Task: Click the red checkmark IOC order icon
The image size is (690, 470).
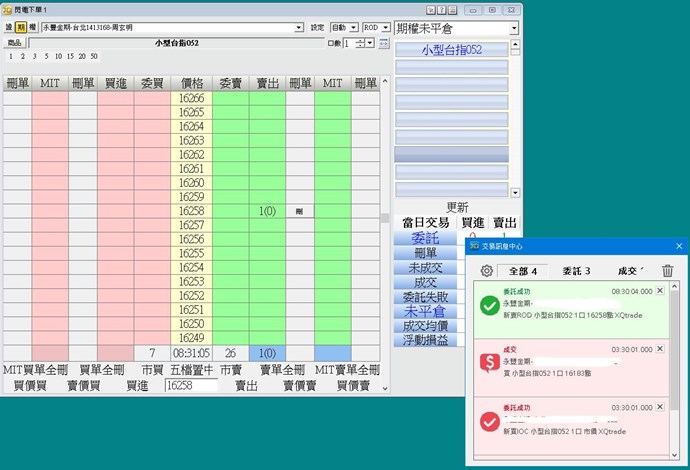Action: (490, 423)
